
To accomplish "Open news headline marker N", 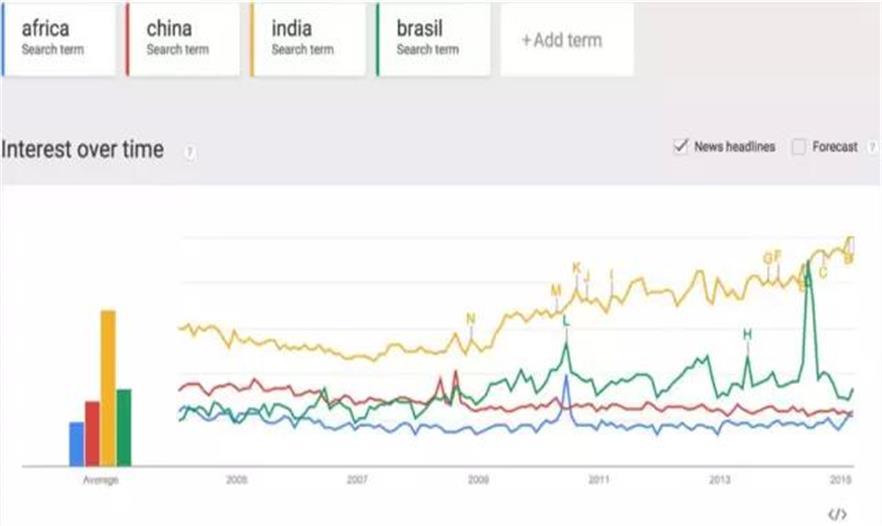I will tap(471, 319).
